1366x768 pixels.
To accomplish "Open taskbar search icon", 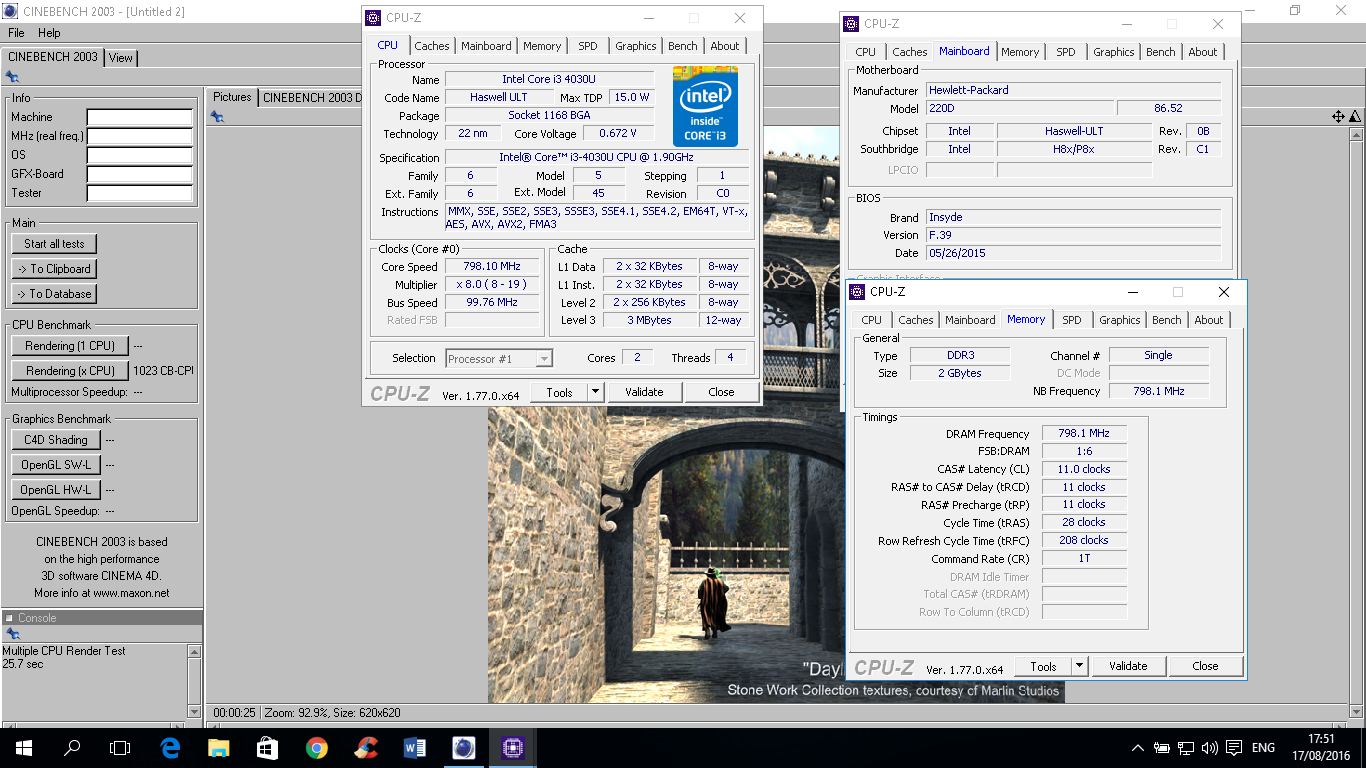I will point(72,747).
